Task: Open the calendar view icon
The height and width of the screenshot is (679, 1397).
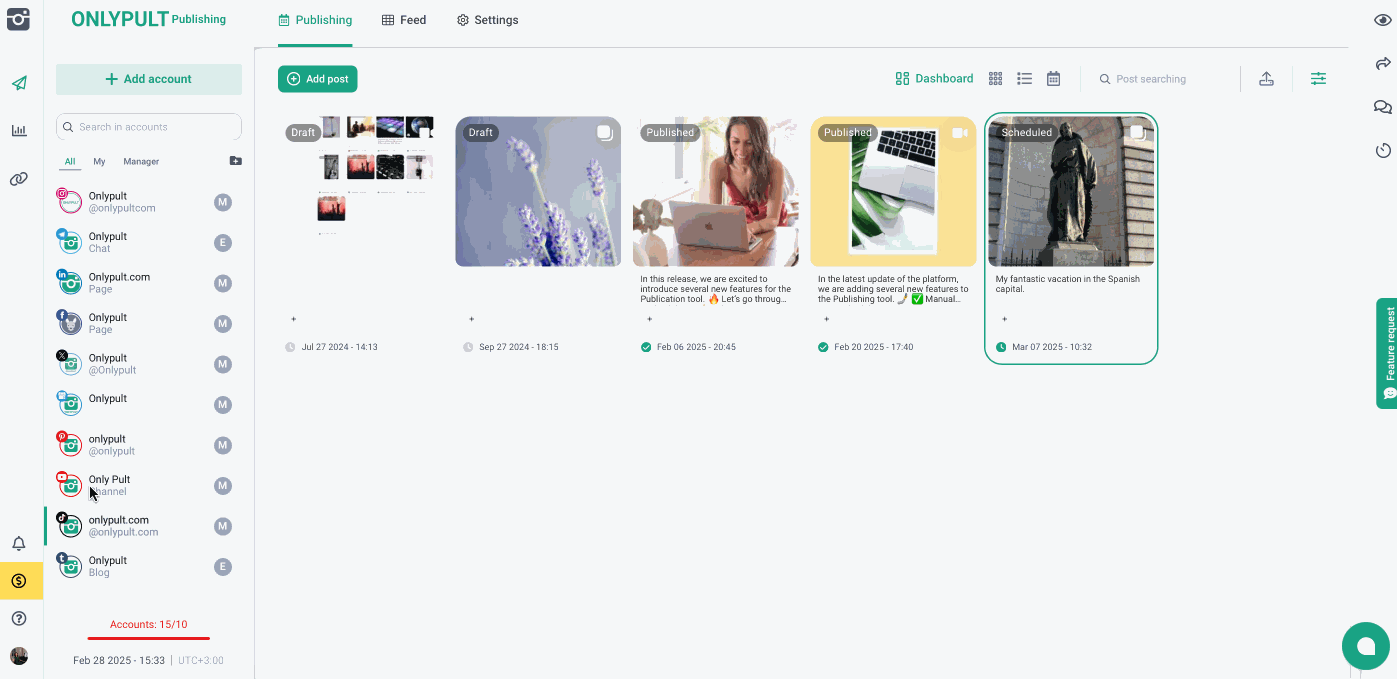Action: [1053, 79]
